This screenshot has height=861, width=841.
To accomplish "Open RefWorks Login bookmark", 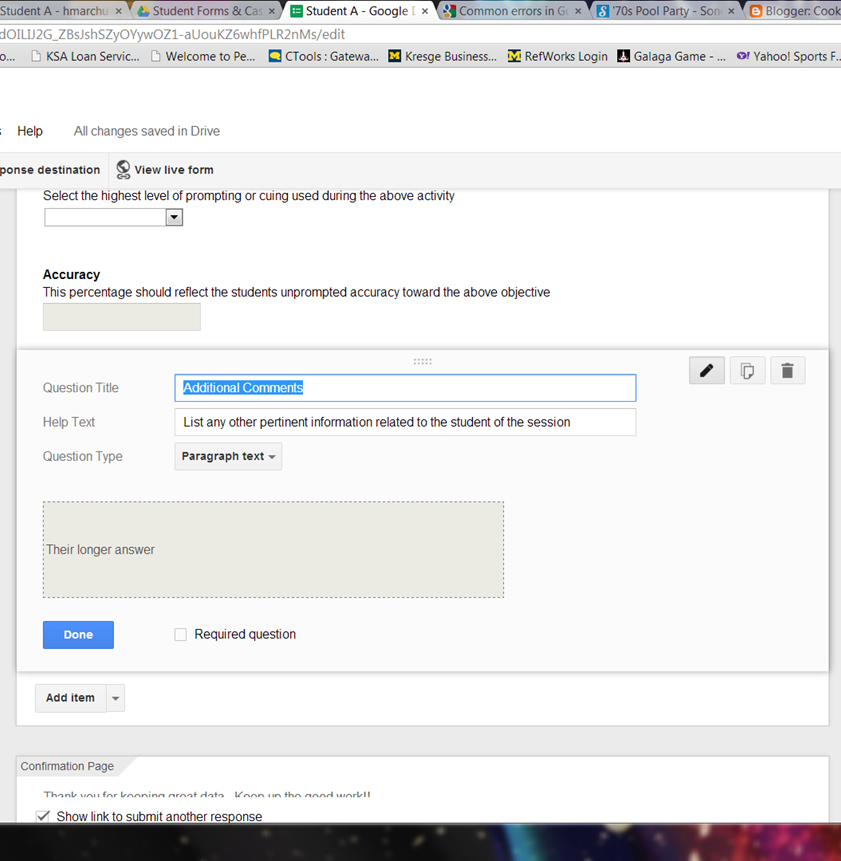I will (x=558, y=57).
